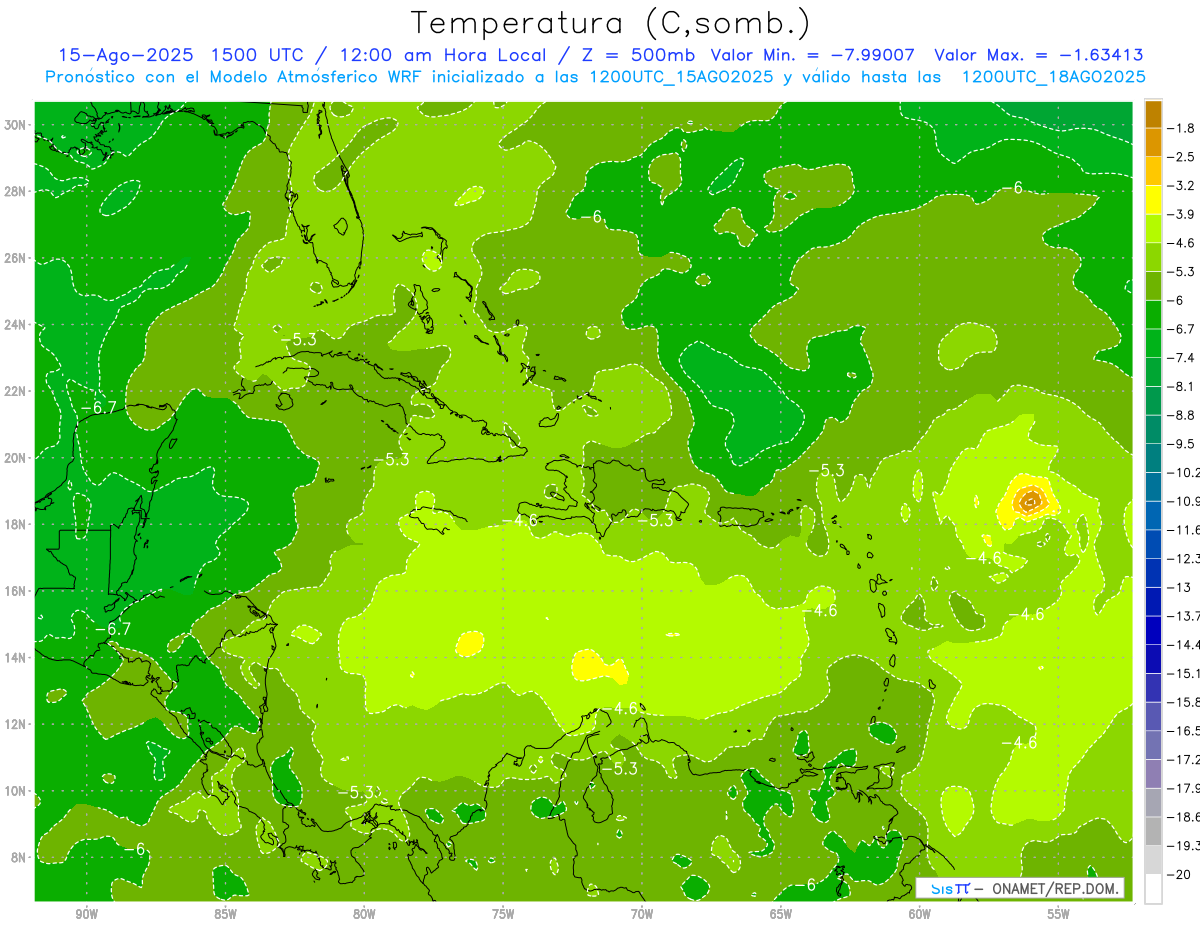
Task: Click the legend label '-20'
Action: click(x=1179, y=874)
